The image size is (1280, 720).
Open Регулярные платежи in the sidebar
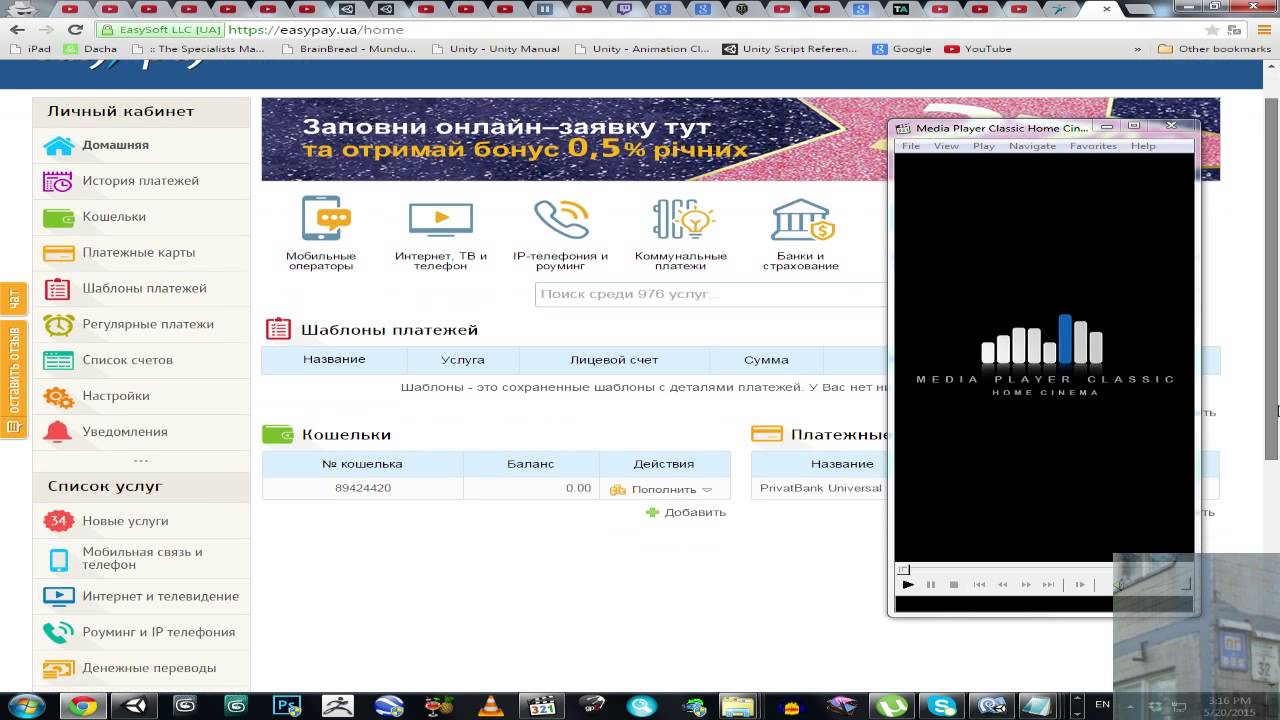click(141, 325)
